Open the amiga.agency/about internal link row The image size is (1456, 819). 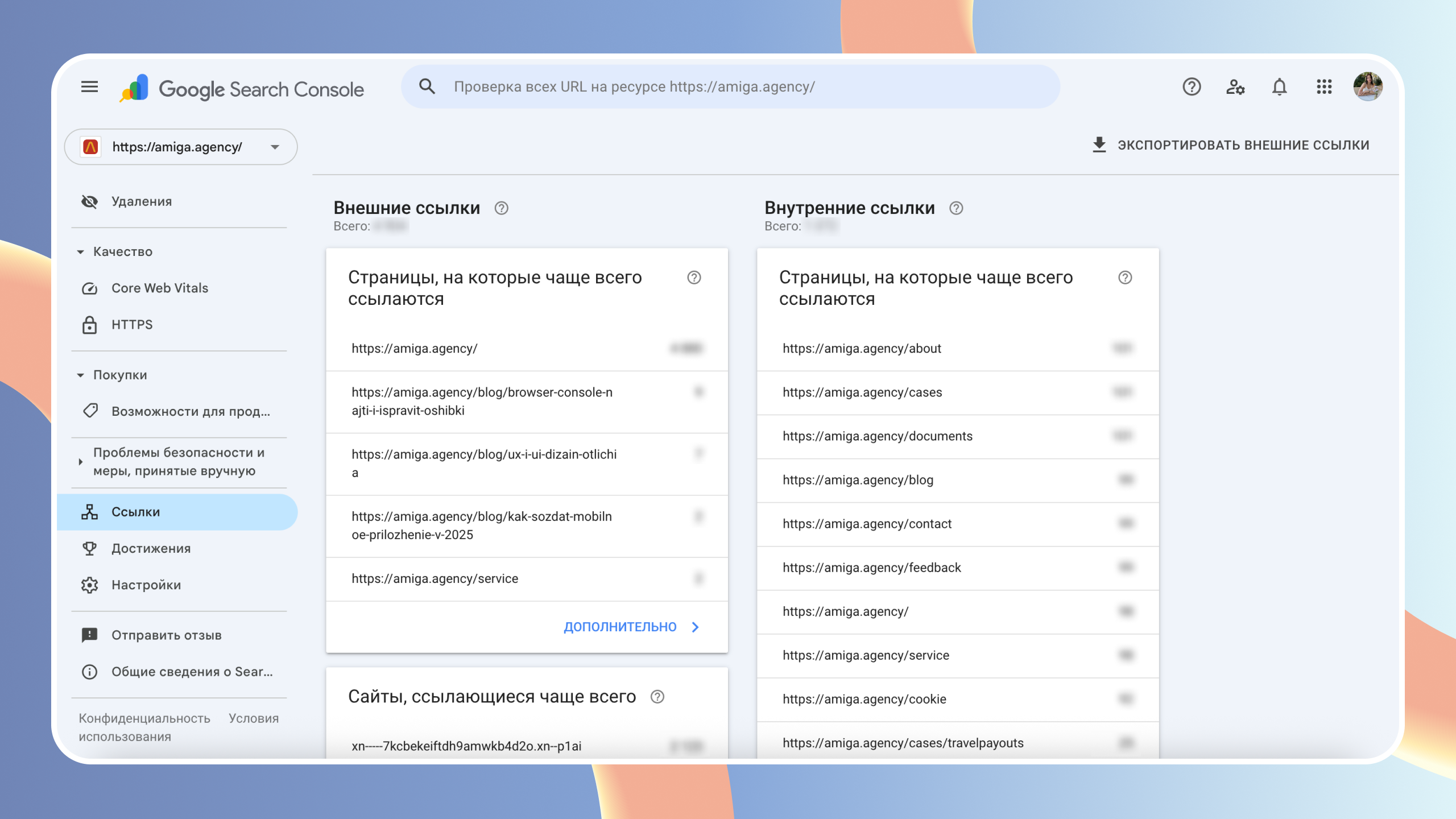pos(862,349)
